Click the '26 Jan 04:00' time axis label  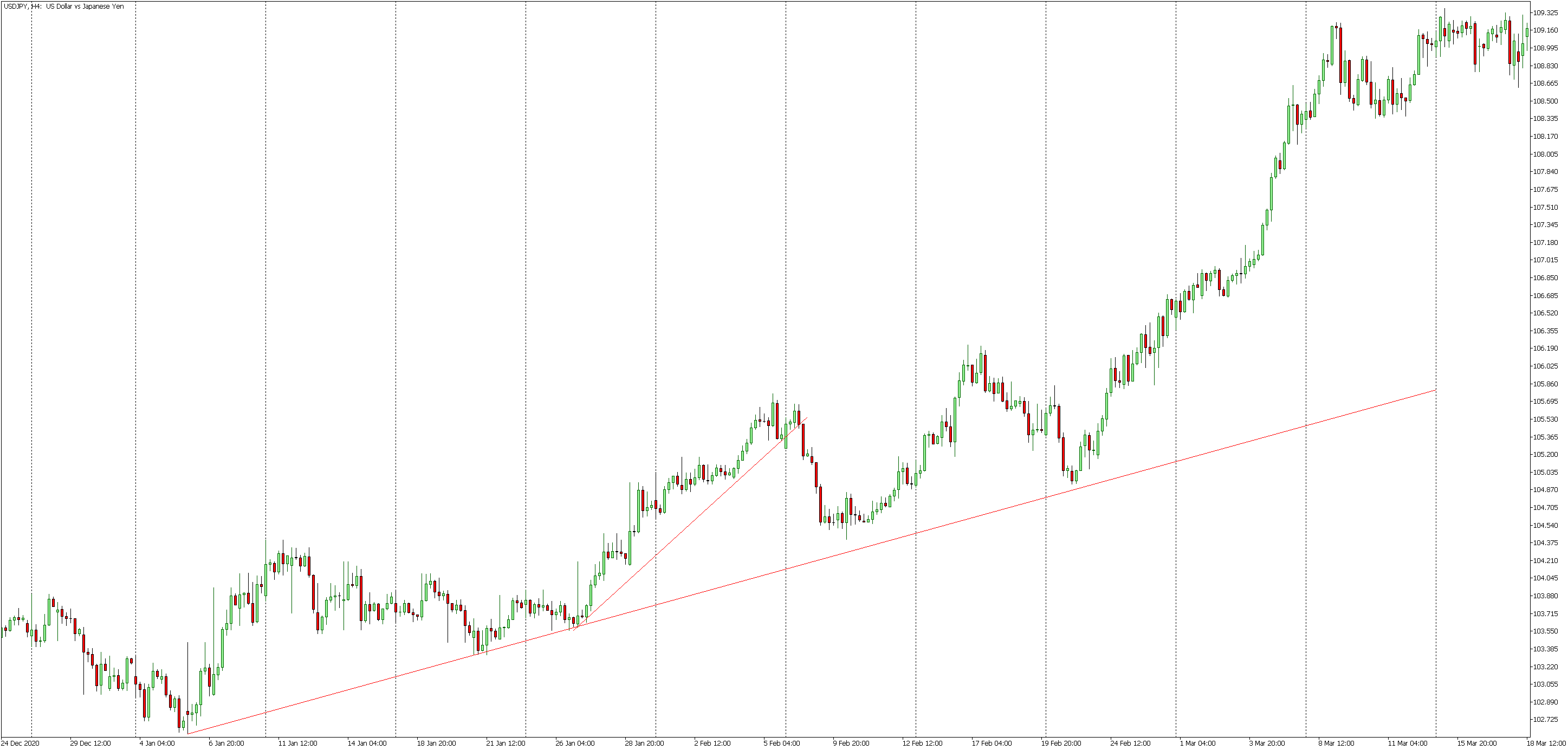575,743
